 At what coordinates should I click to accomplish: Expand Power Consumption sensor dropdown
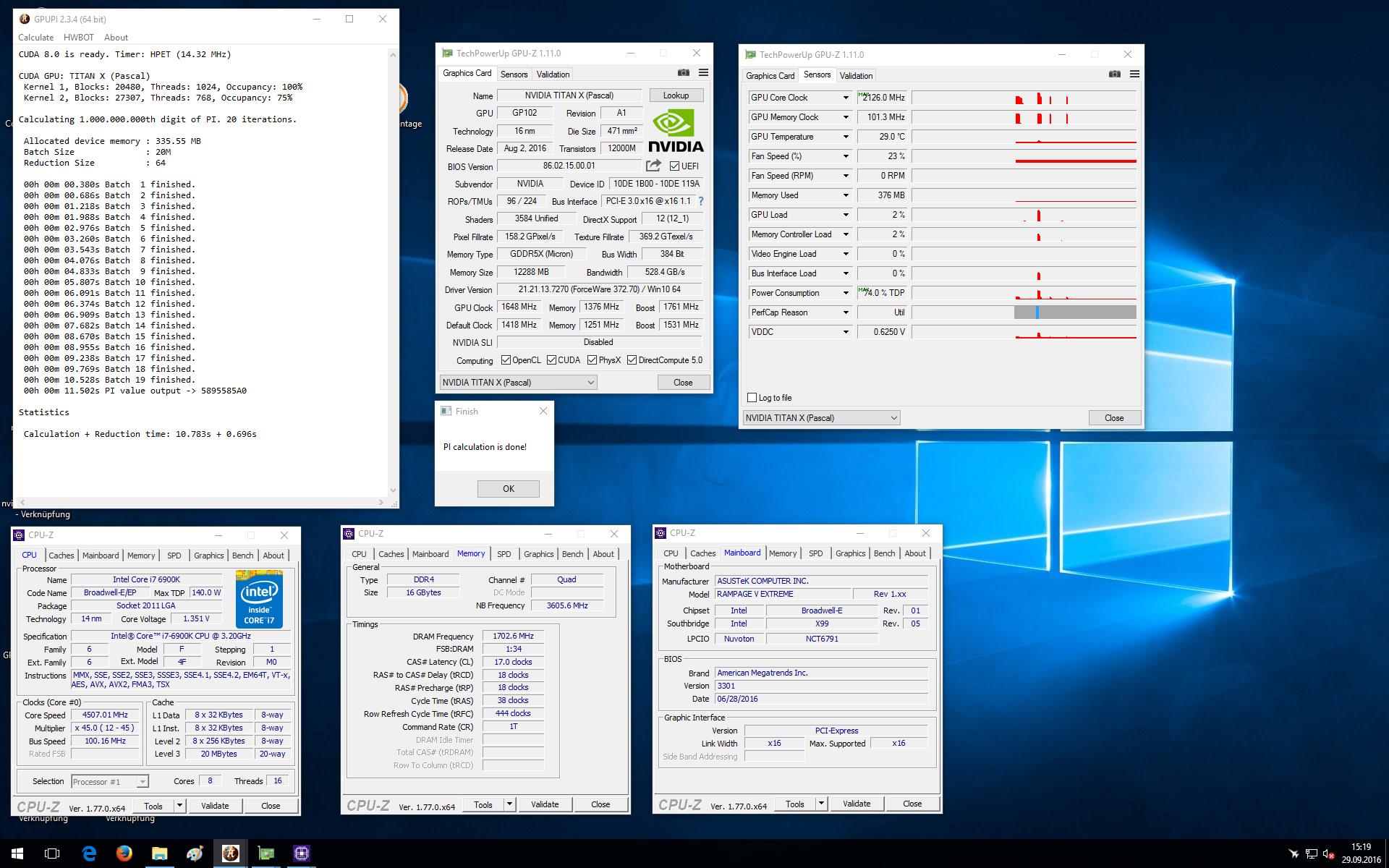(x=845, y=293)
